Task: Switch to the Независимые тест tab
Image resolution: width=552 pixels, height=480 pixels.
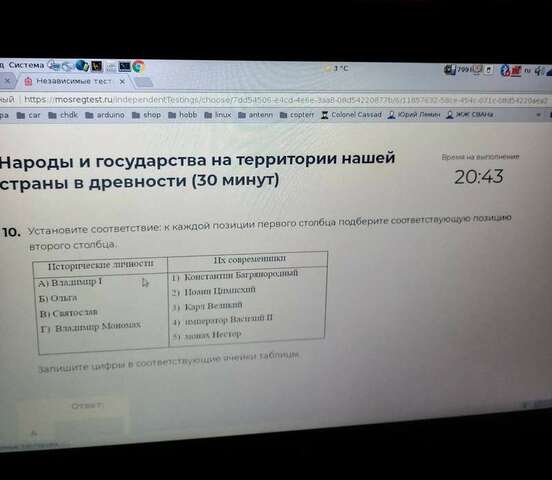Action: [x=74, y=81]
